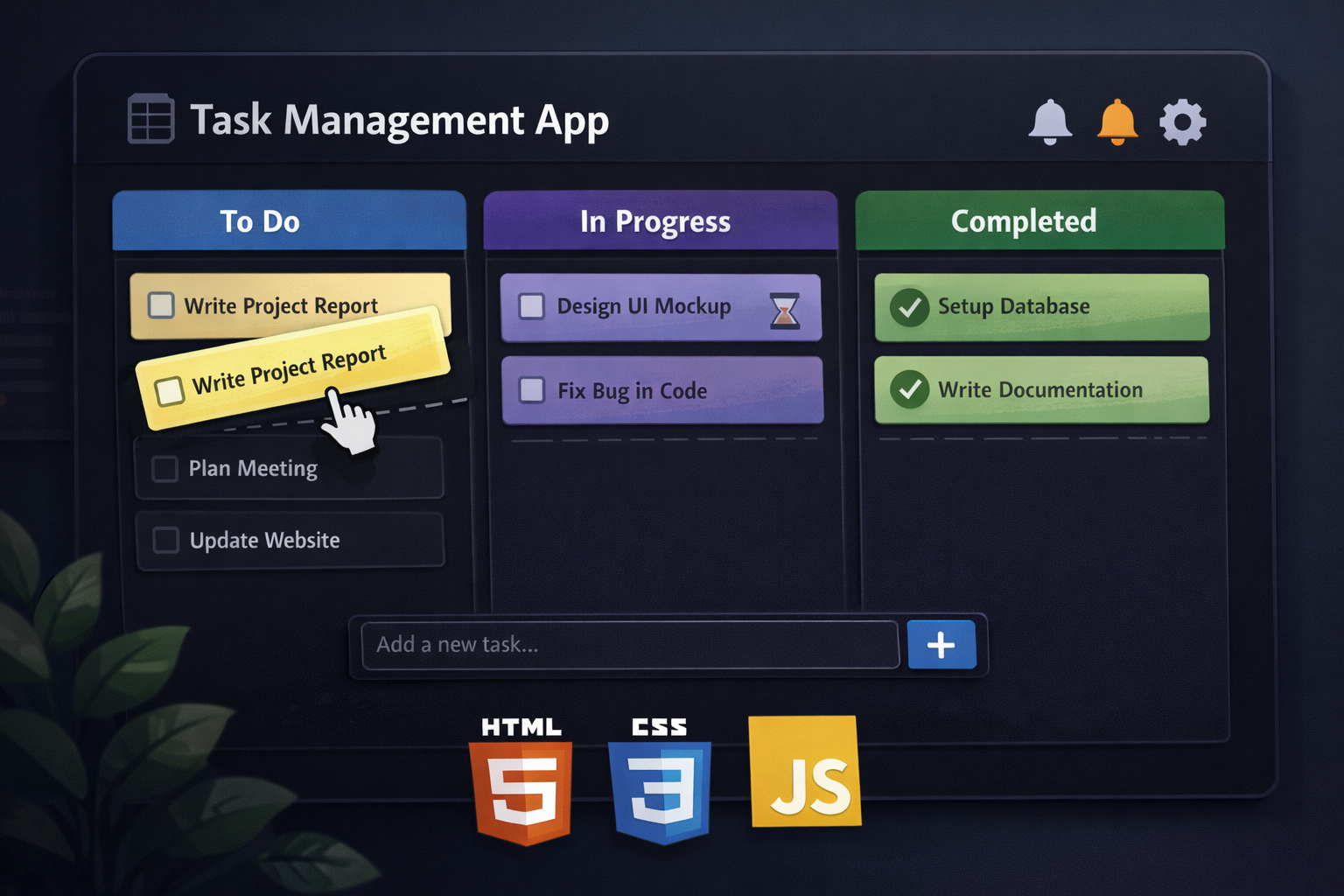Screen dimensions: 1344x896
Task: Select the Completed column header
Action: 1040,220
